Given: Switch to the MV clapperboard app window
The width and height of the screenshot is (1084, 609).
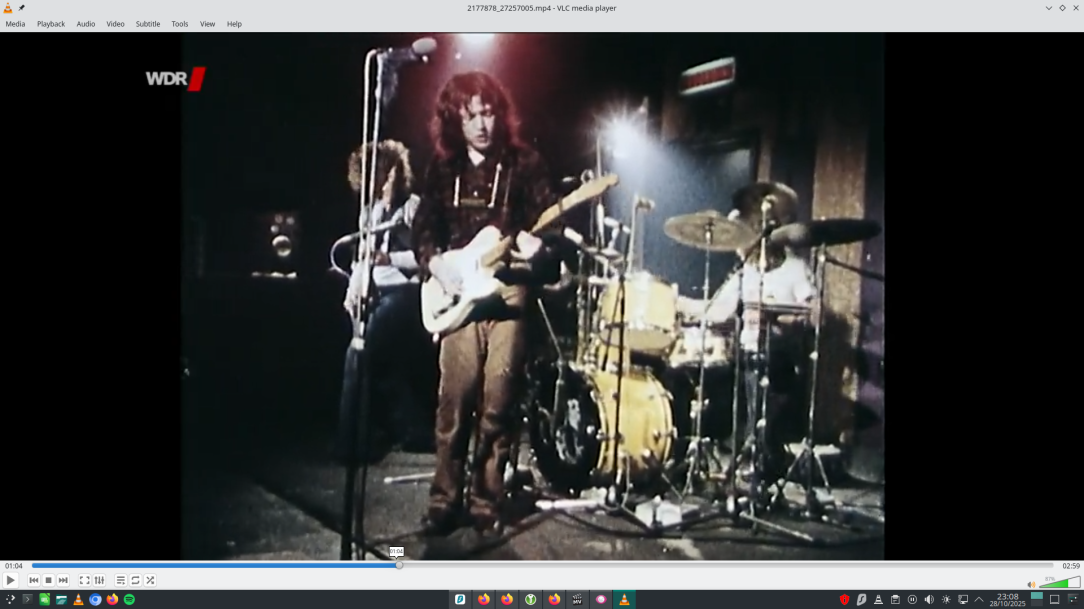Looking at the screenshot, I should pos(577,599).
